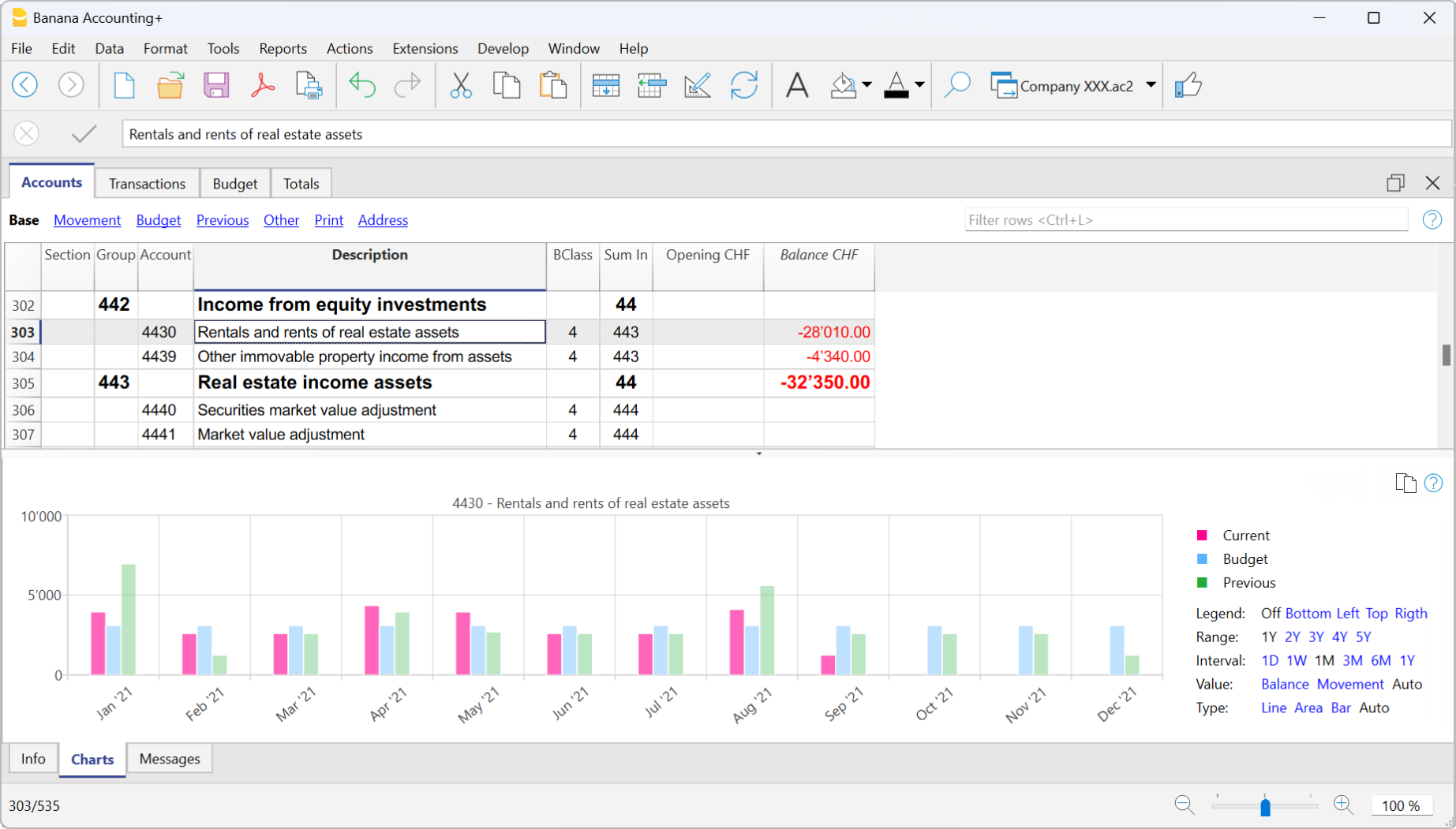
Task: Click the thumbs up feedback icon
Action: pyautogui.click(x=1188, y=85)
